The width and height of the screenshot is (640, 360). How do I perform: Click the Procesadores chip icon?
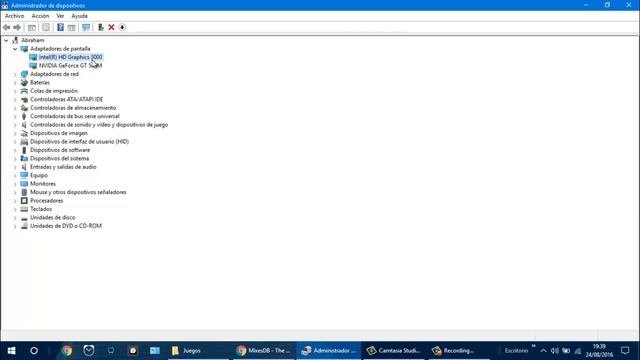24,201
